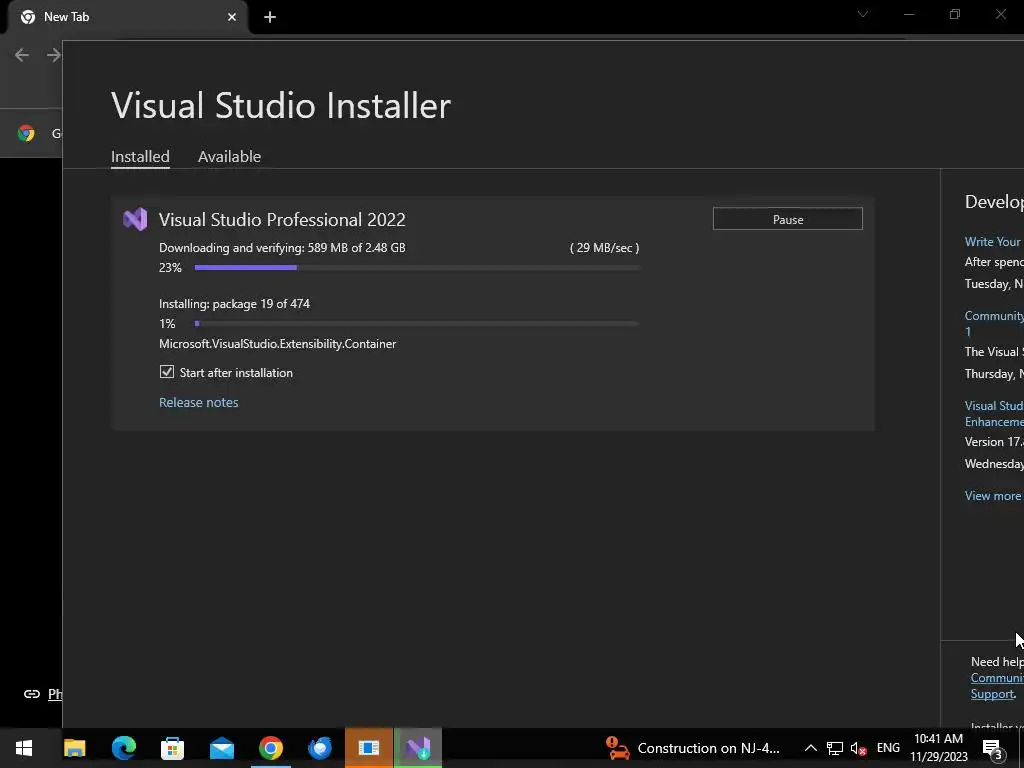
Task: Click the Installing: package 19 of 474 text
Action: [x=234, y=304]
